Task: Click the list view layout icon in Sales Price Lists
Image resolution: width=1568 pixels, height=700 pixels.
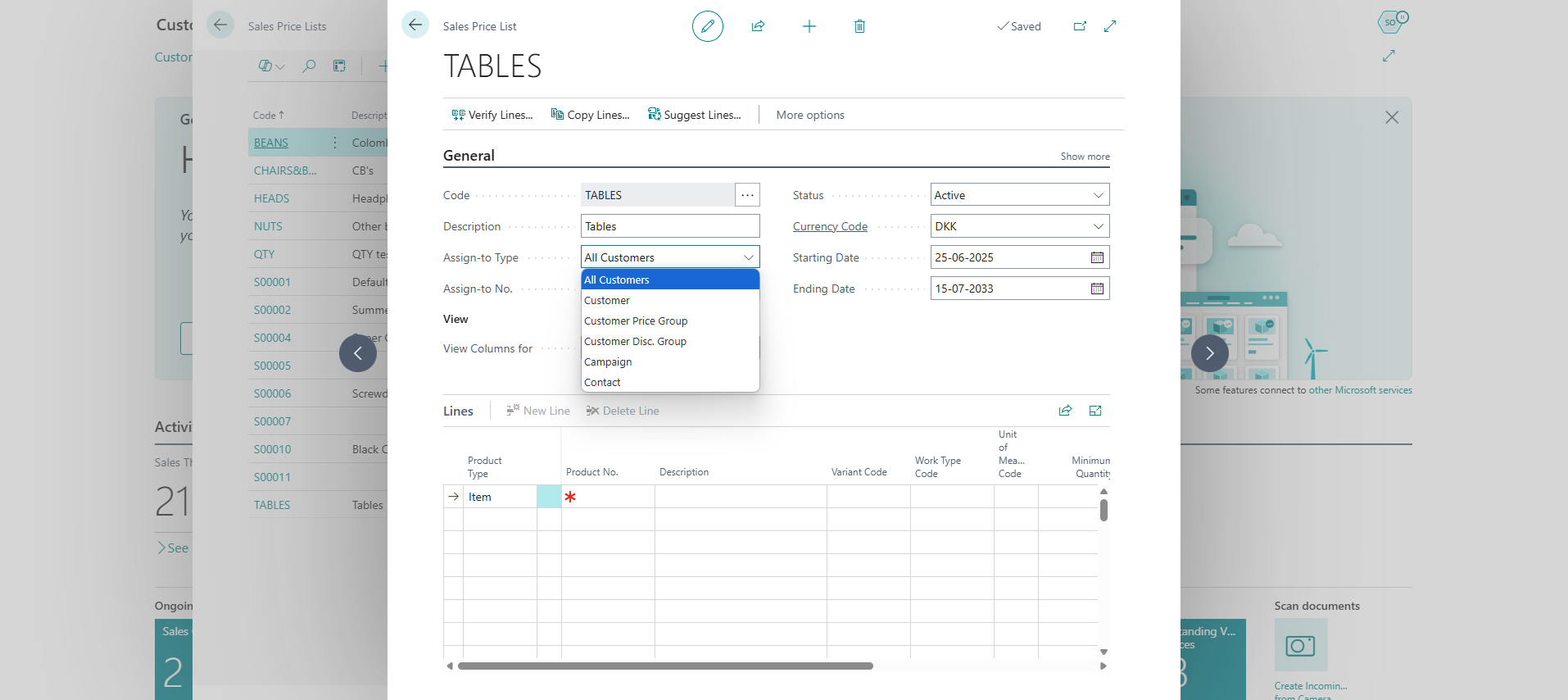Action: (339, 66)
